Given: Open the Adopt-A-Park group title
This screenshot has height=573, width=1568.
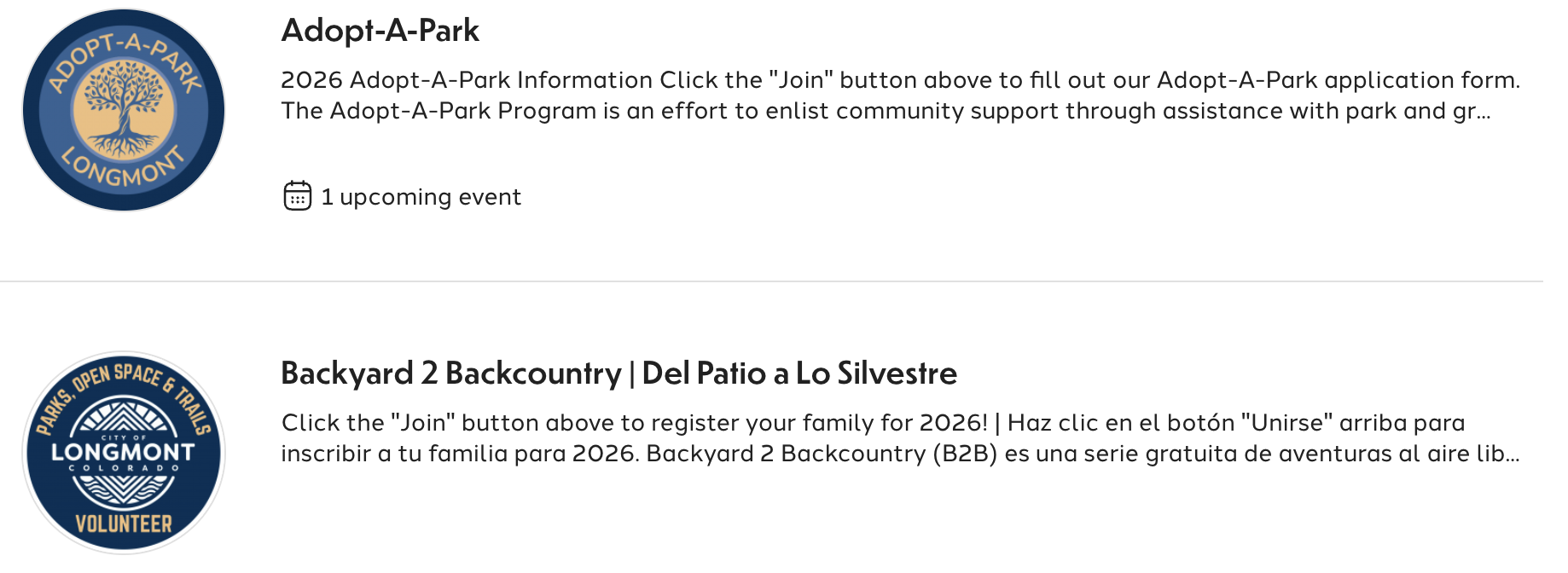Looking at the screenshot, I should [x=380, y=31].
